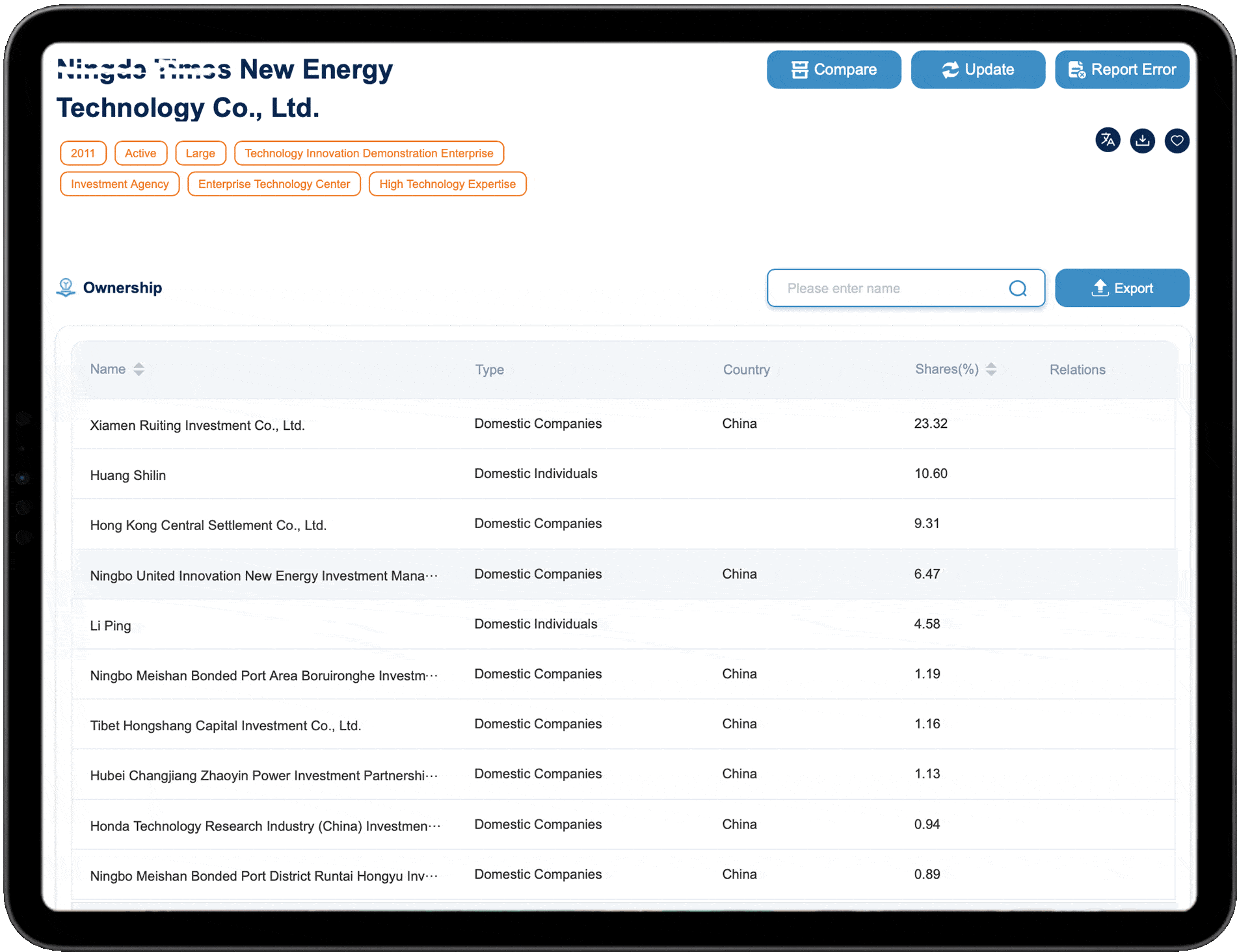This screenshot has width=1237, height=952.
Task: Click the 0.94 shares value
Action: tap(927, 824)
